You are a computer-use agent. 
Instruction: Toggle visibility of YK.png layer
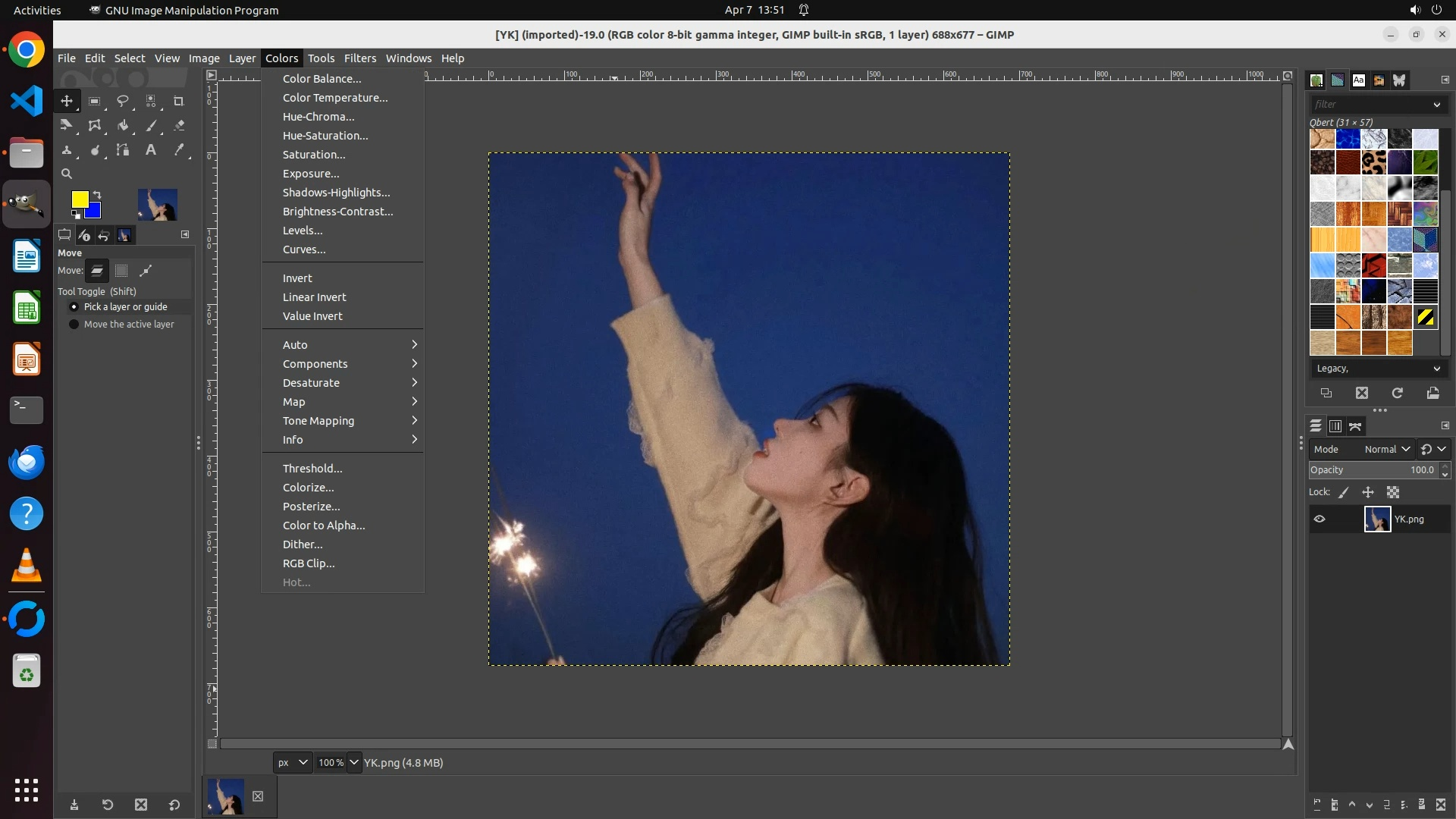click(x=1319, y=519)
